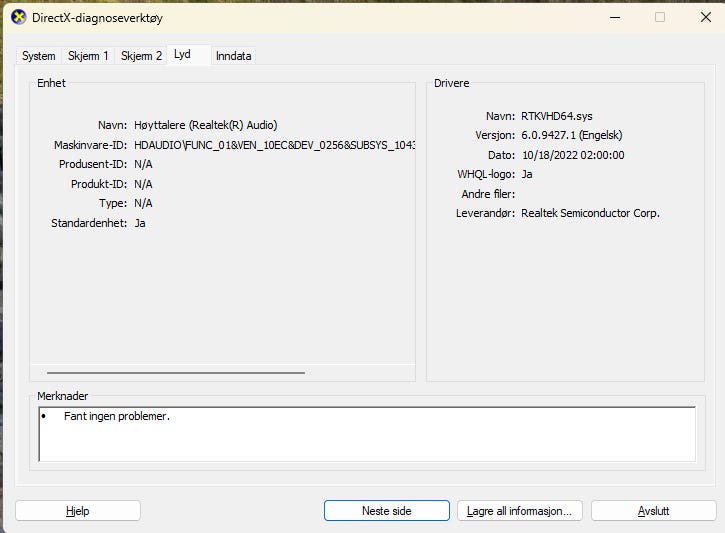Select the text Høyttalere (Realtek(R) Audio)

[x=206, y=125]
